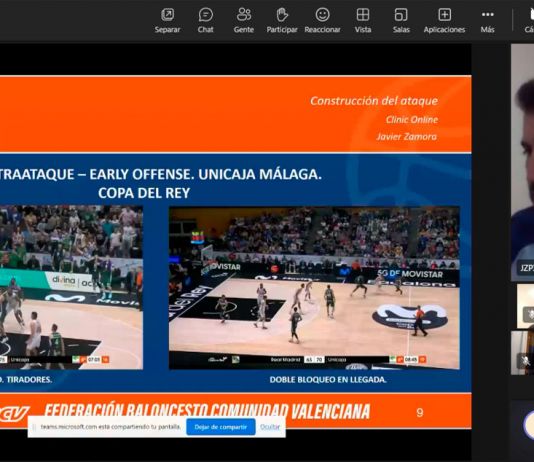
Task: Click the Separar pop-out icon
Action: pyautogui.click(x=167, y=15)
